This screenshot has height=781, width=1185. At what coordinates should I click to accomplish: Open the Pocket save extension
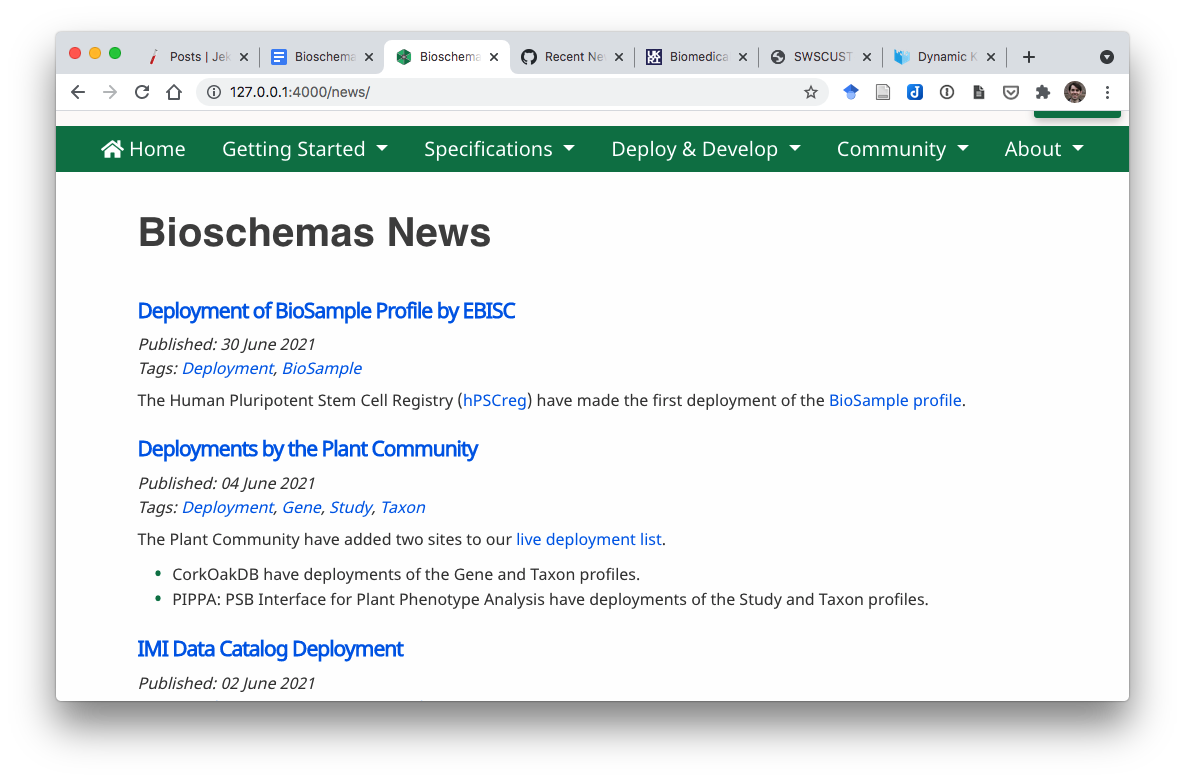coord(1011,92)
